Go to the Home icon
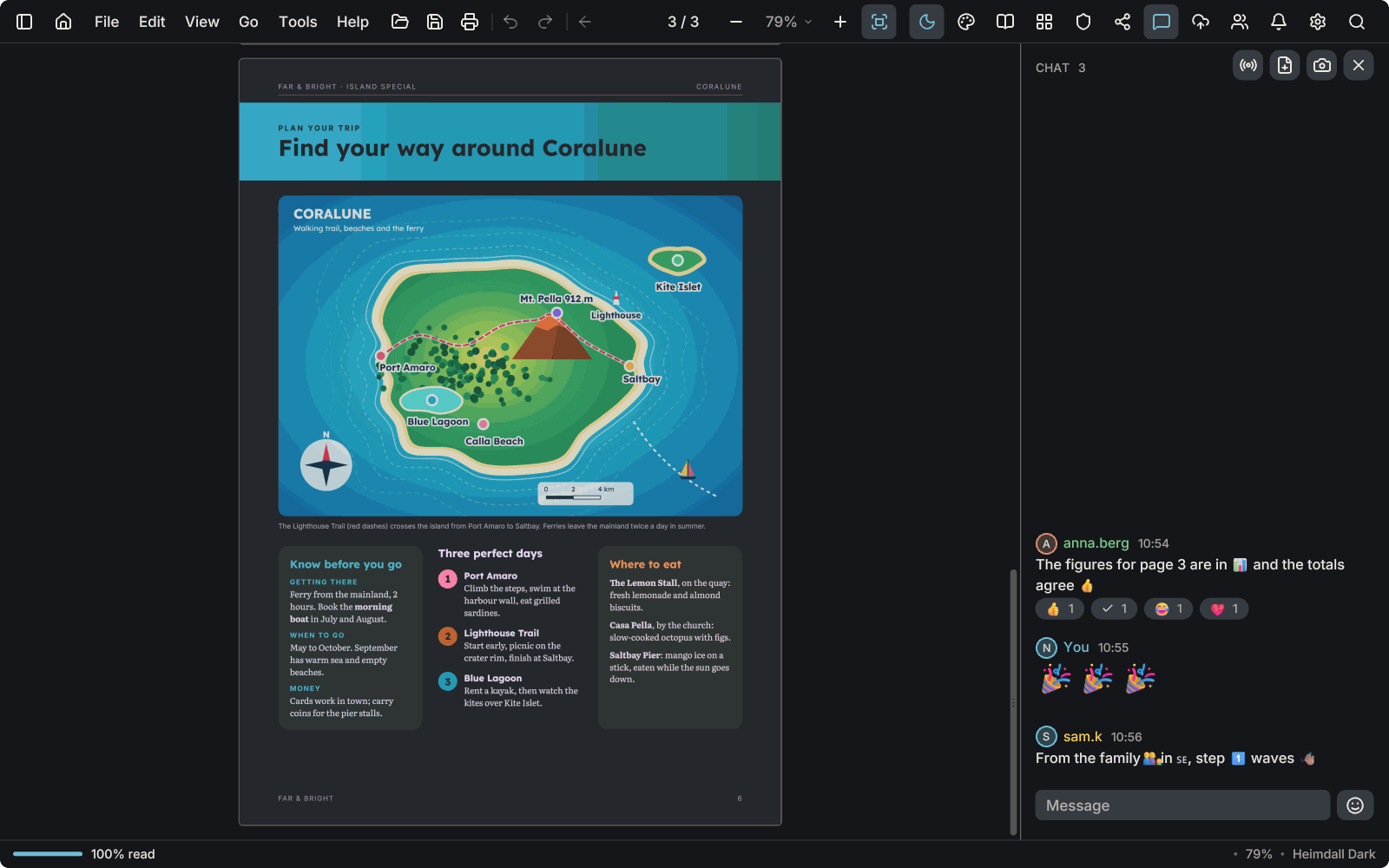Image resolution: width=1389 pixels, height=868 pixels. pyautogui.click(x=63, y=22)
